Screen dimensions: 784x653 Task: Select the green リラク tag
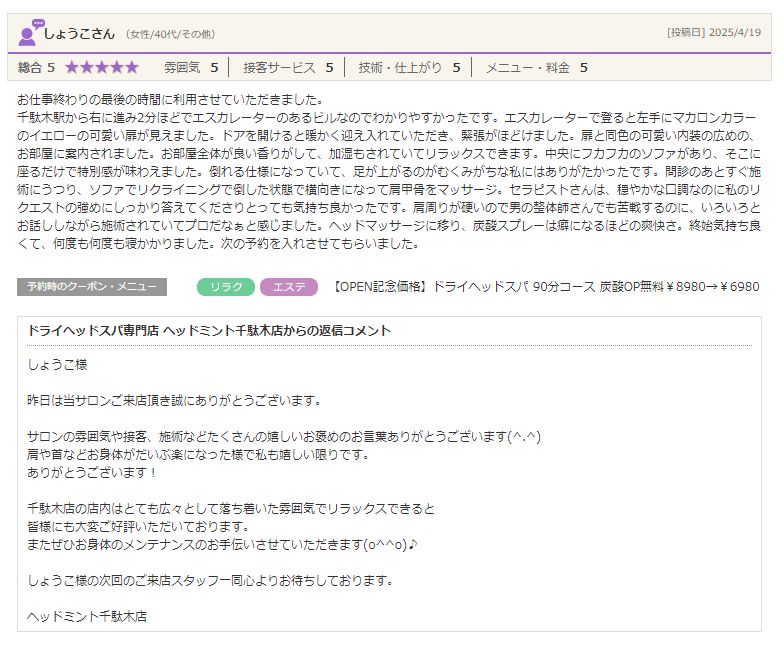226,287
